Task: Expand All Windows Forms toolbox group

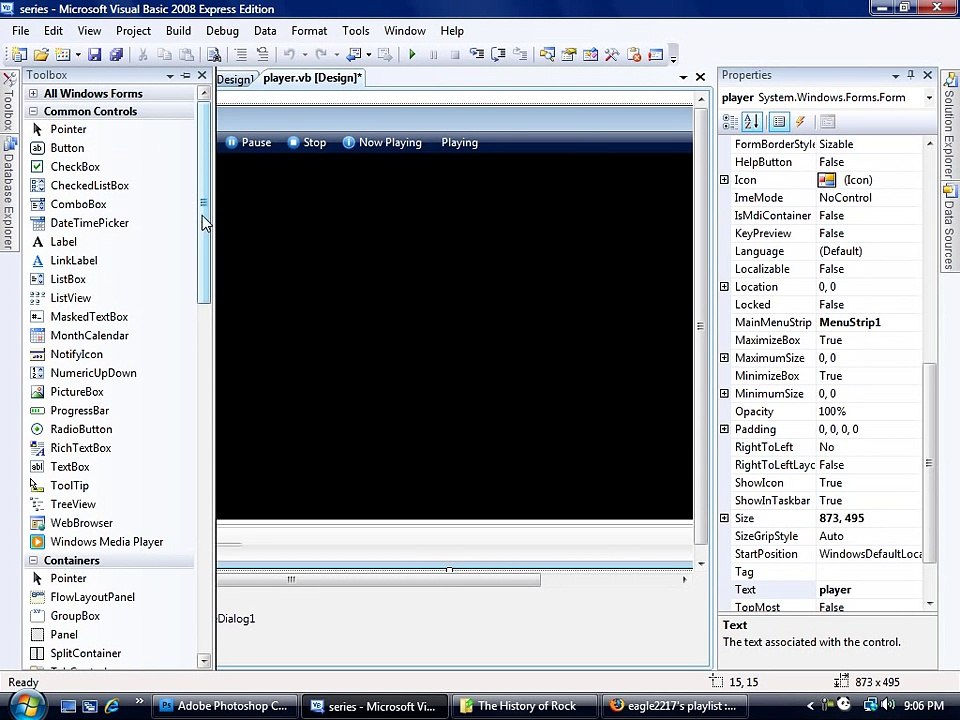Action: 34,94
